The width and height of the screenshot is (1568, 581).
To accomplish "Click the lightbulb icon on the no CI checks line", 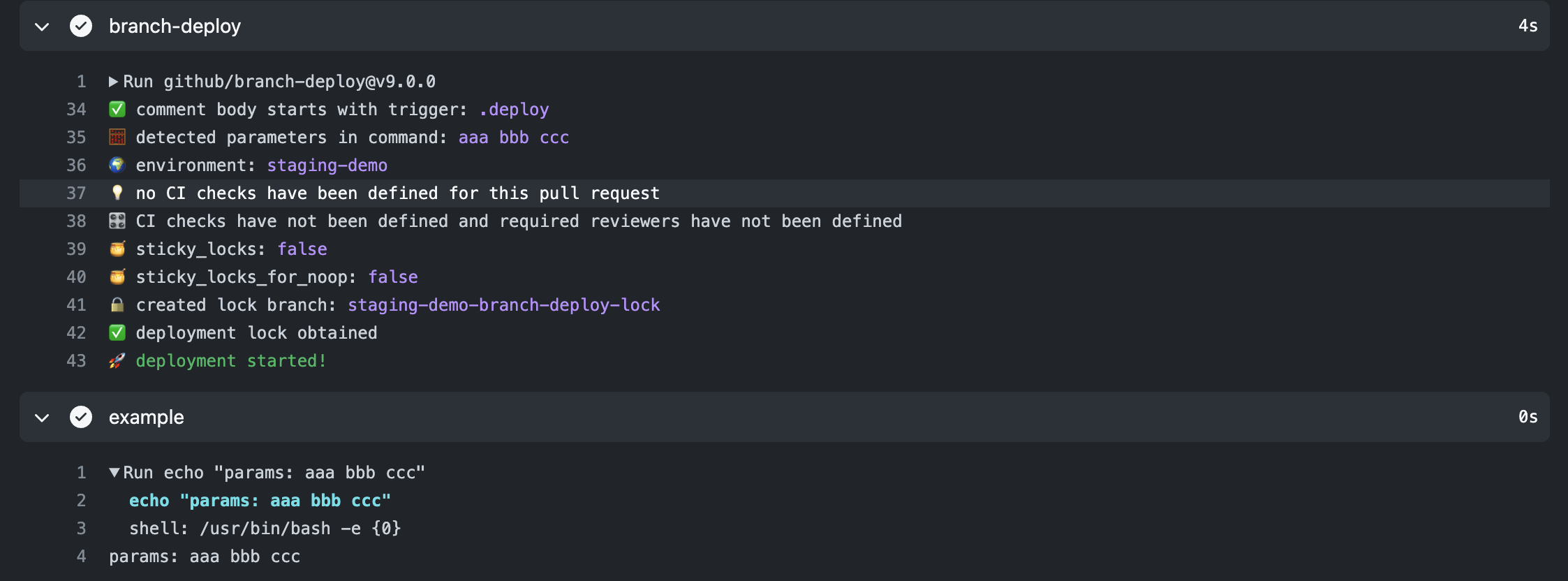I will (x=117, y=193).
